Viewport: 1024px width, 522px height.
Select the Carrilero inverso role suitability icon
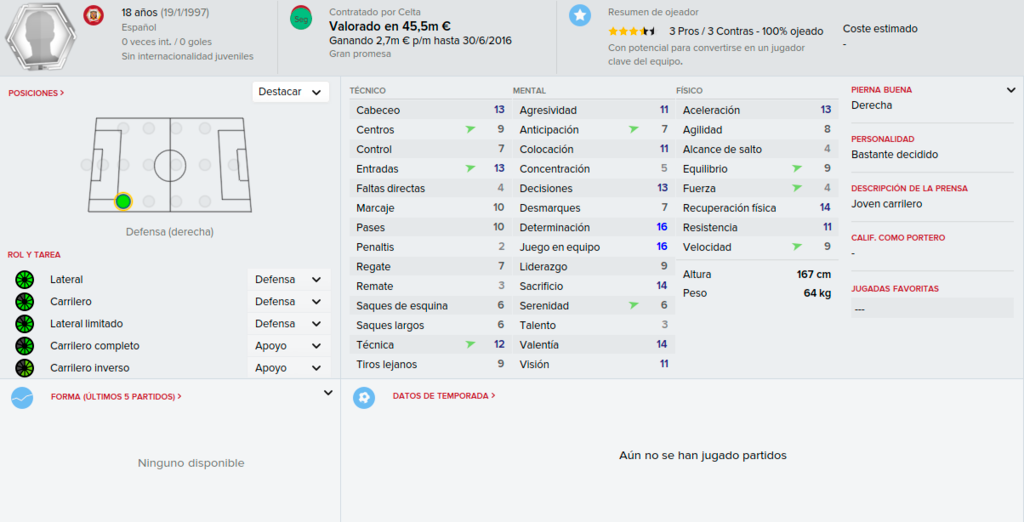click(24, 368)
